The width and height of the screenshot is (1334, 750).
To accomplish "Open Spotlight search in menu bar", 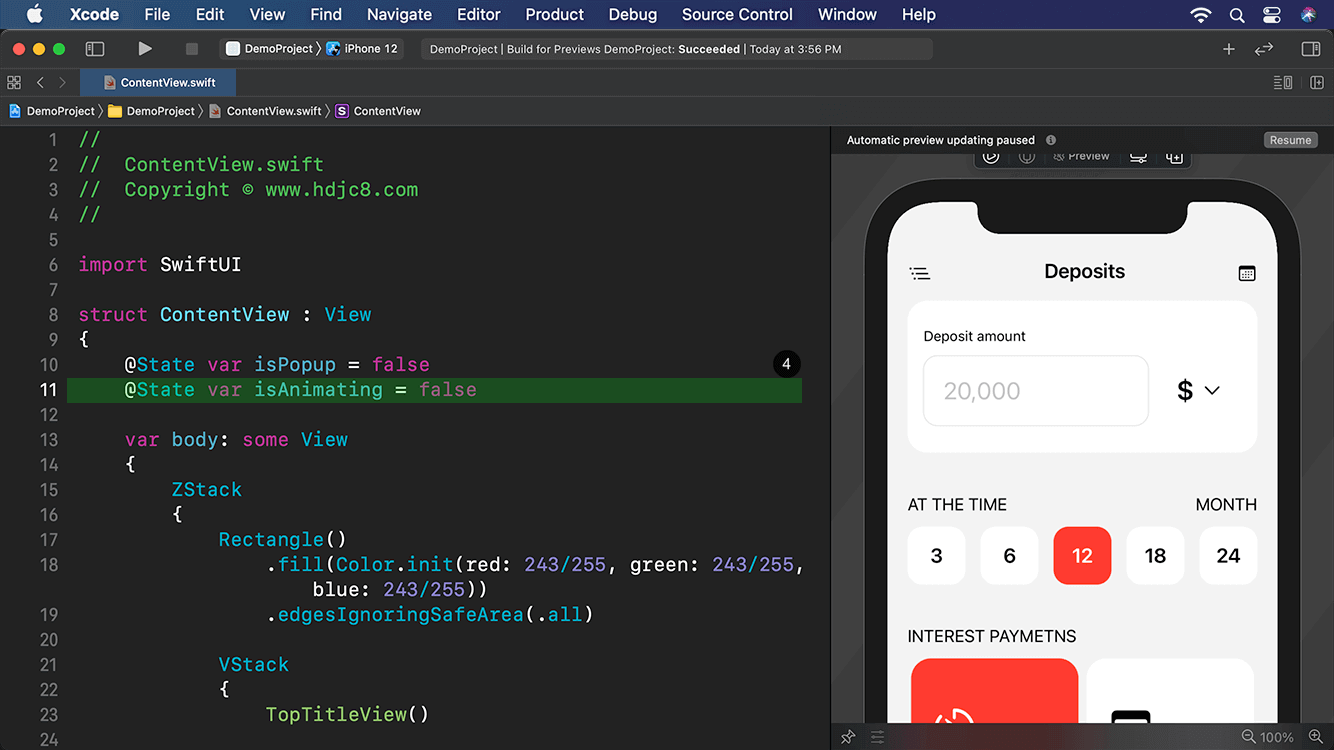I will pyautogui.click(x=1237, y=14).
